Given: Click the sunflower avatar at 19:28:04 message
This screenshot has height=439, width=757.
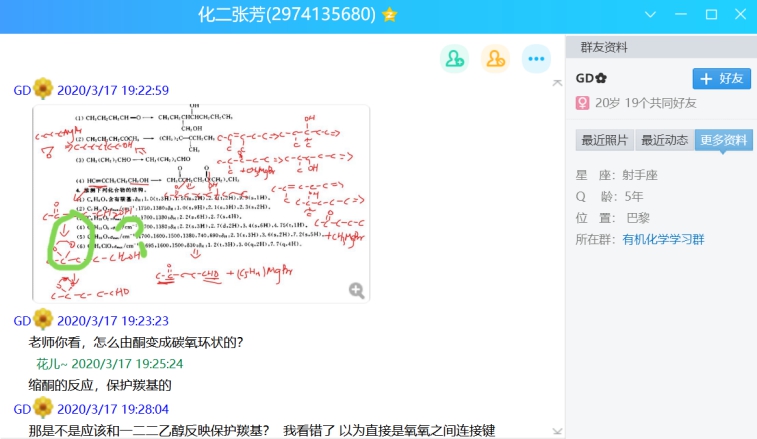Looking at the screenshot, I should click(43, 409).
